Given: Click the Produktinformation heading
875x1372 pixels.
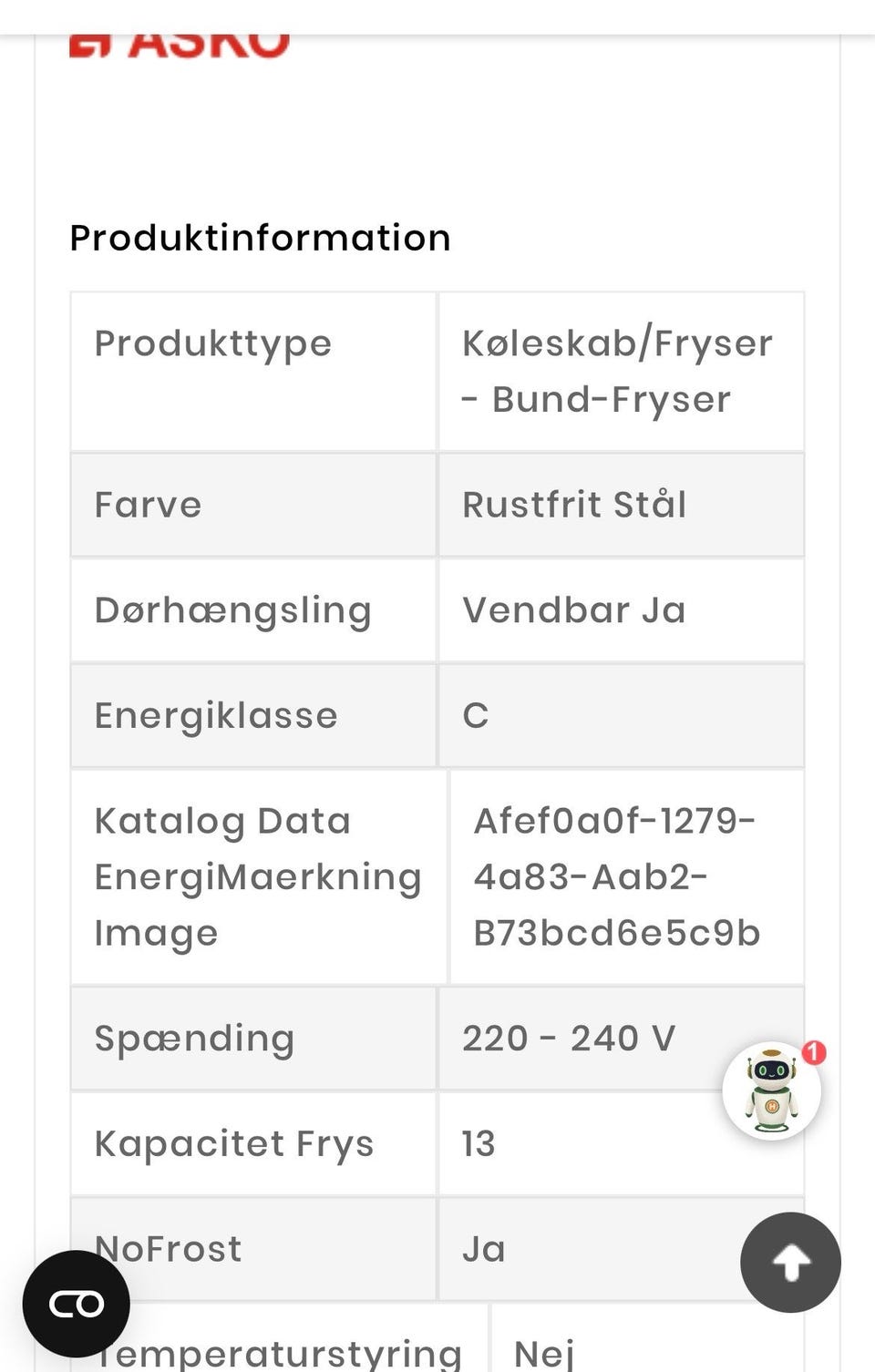Looking at the screenshot, I should click(260, 238).
